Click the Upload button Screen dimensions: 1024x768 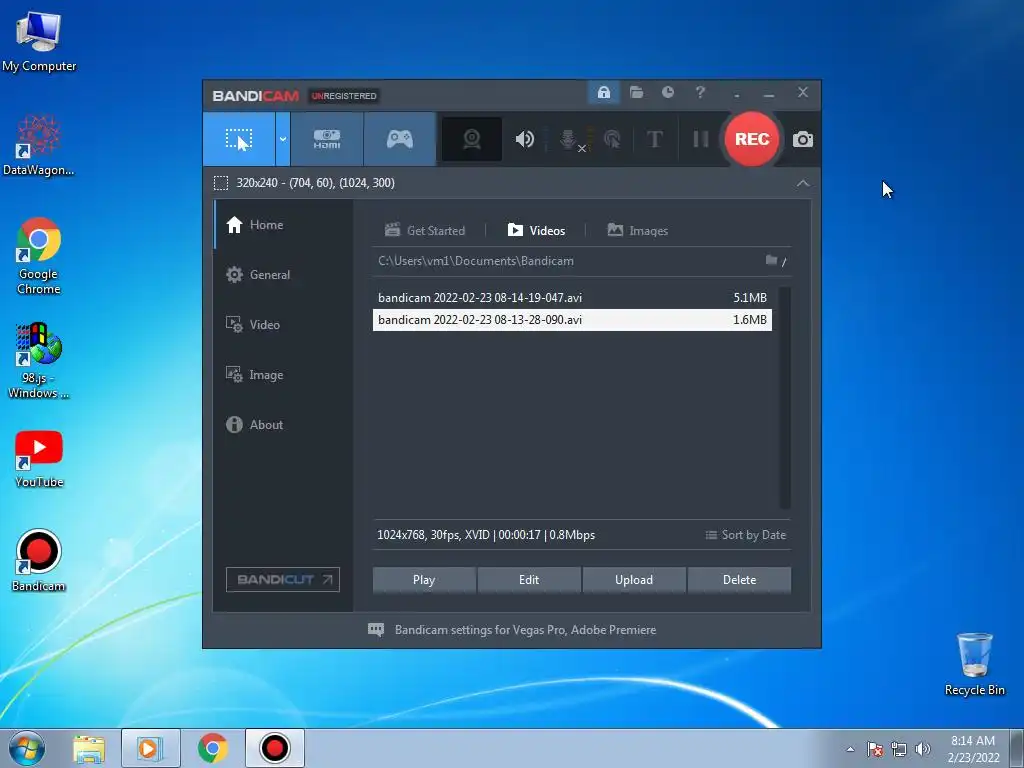(634, 580)
